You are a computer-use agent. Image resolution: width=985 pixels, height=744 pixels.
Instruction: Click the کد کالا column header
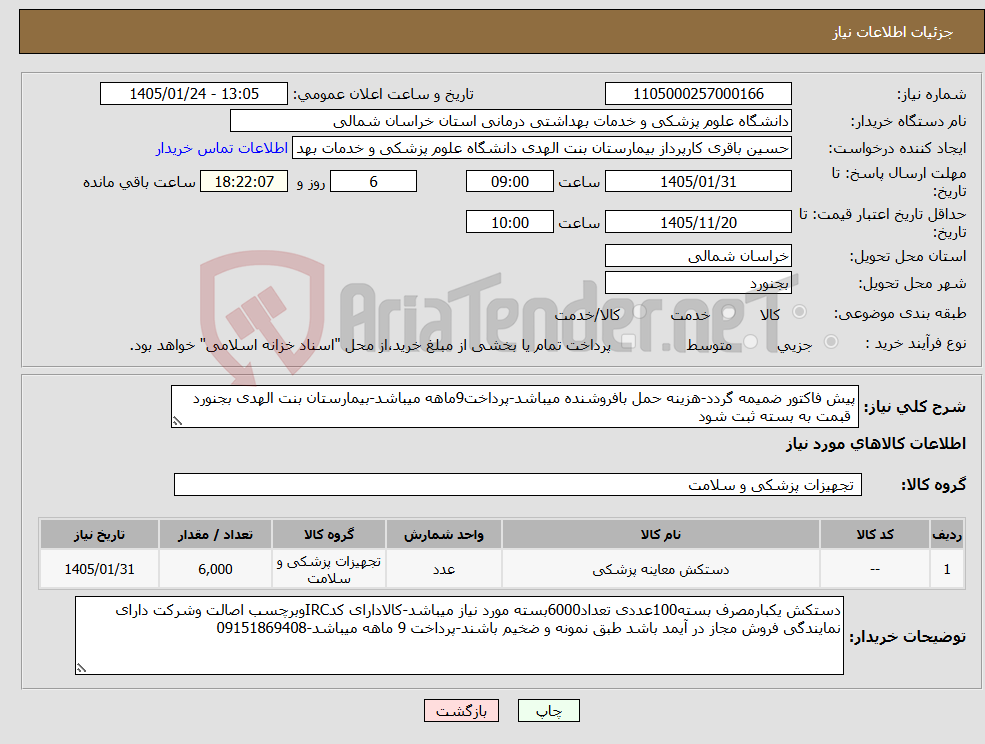(x=875, y=534)
